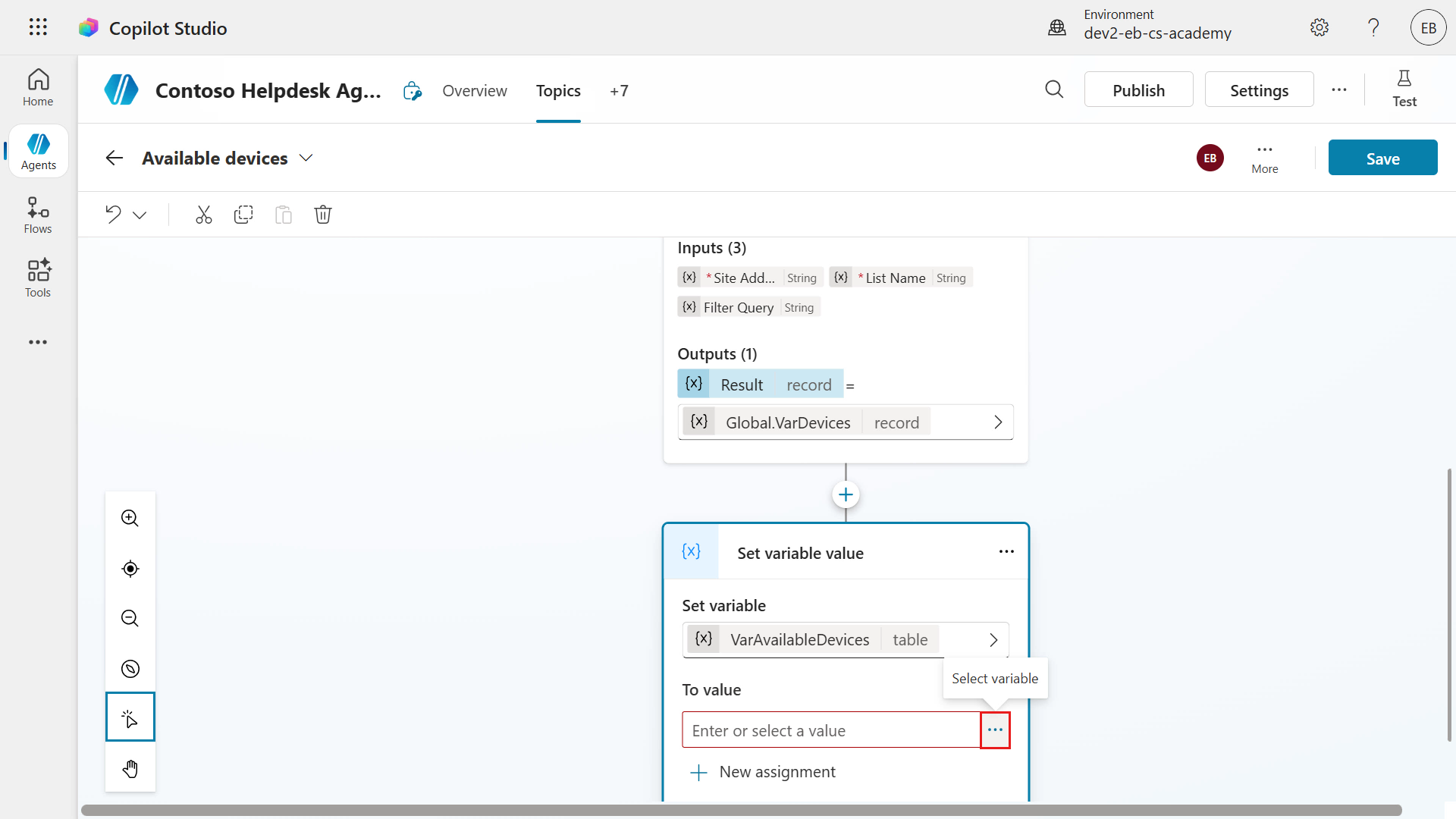1456x819 pixels.
Task: Open the environment globe icon
Action: tap(1057, 28)
